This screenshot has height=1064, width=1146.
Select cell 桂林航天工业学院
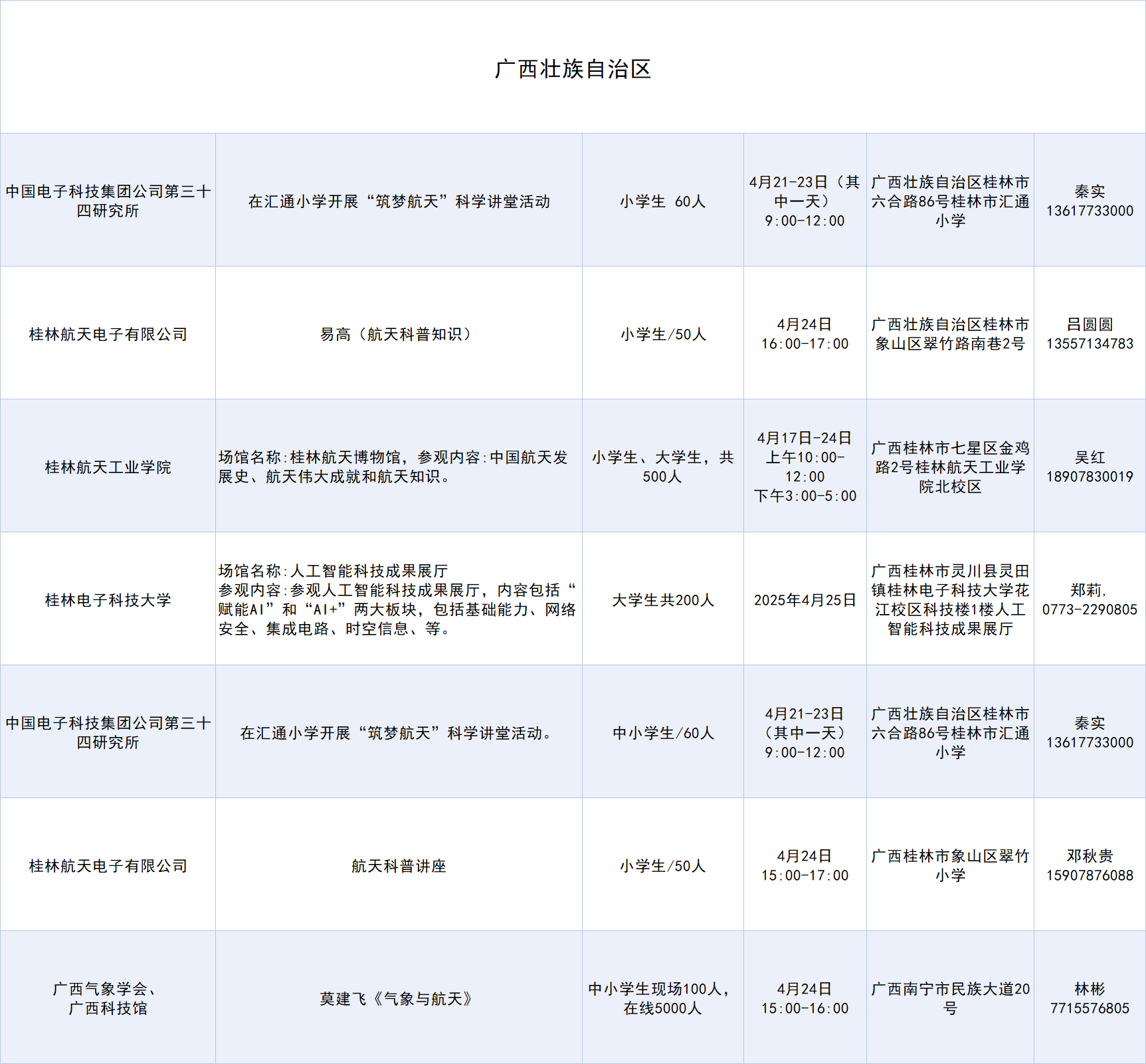(x=108, y=466)
